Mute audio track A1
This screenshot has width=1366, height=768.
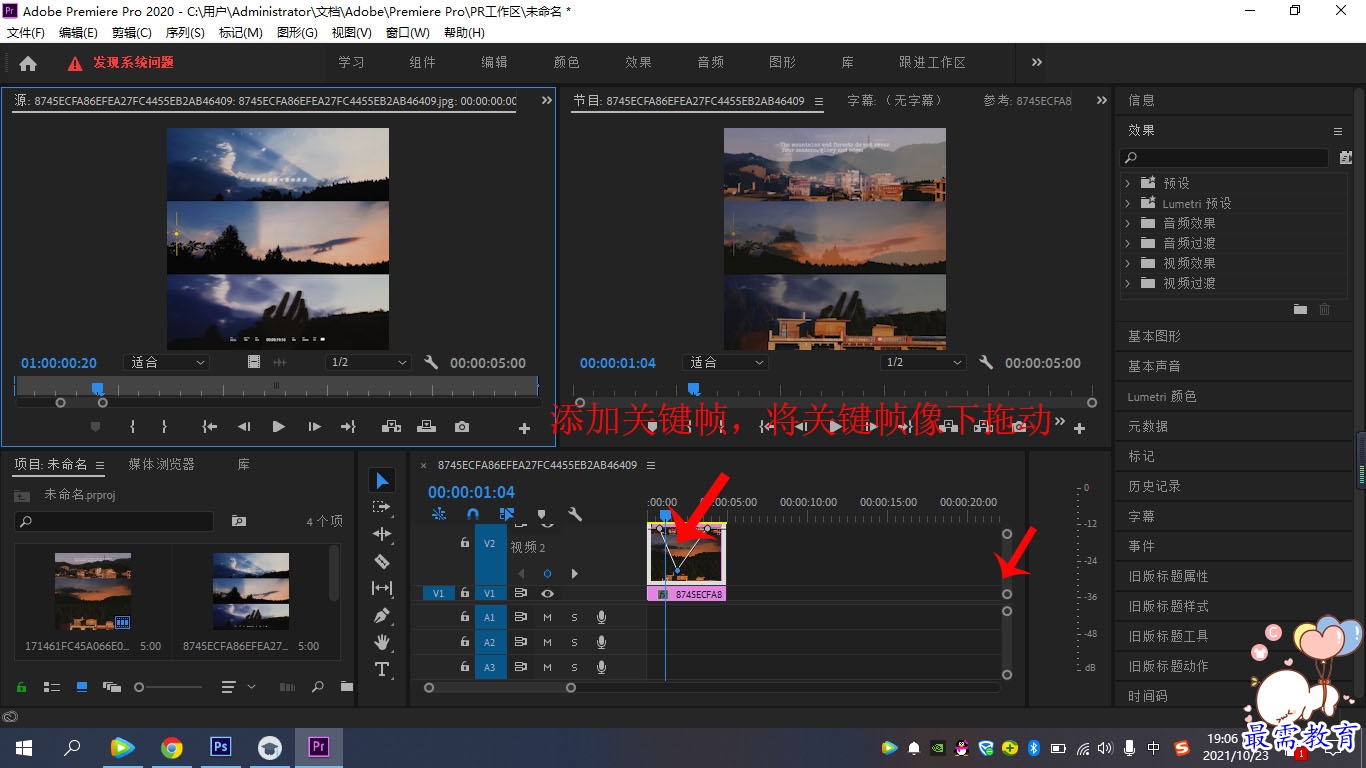(x=547, y=617)
